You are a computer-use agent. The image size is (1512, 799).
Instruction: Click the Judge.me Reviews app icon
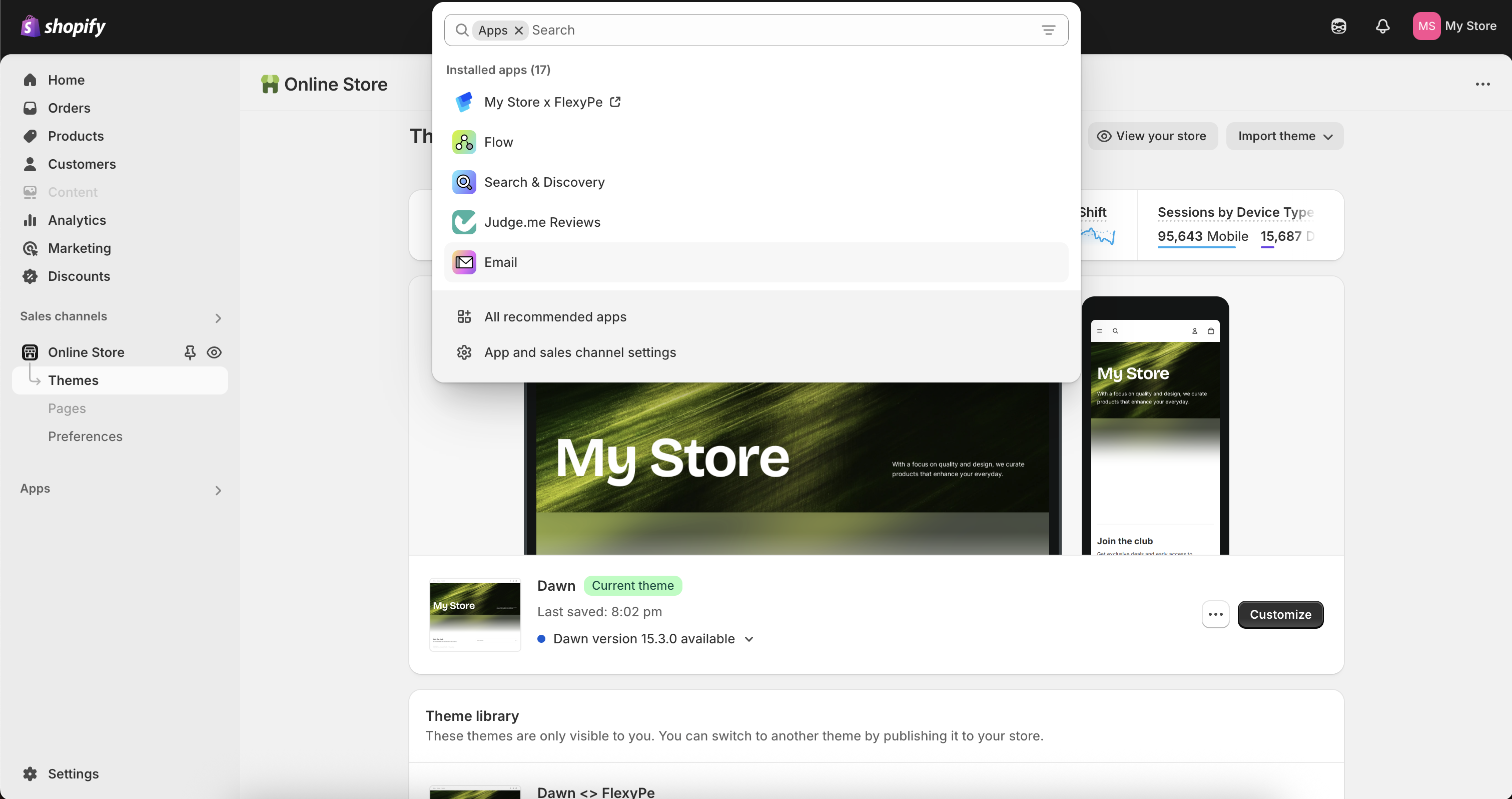464,222
